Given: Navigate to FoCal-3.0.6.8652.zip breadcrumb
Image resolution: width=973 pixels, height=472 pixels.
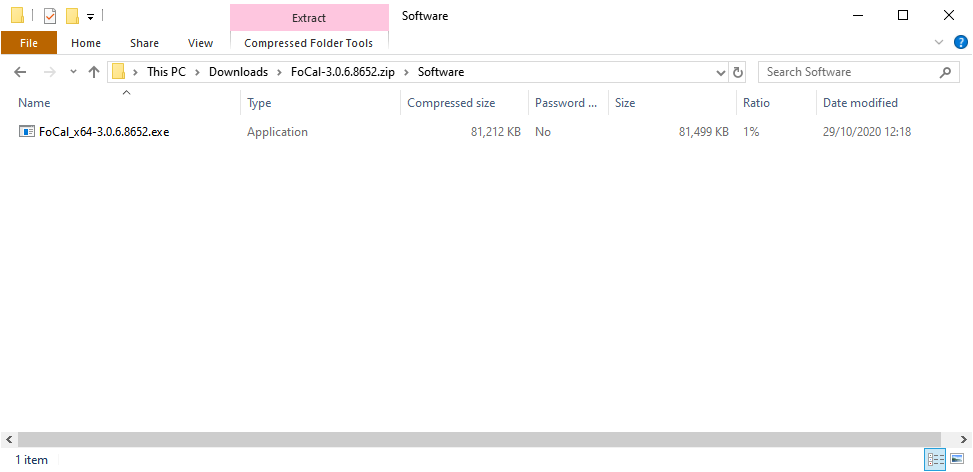Looking at the screenshot, I should coord(343,72).
